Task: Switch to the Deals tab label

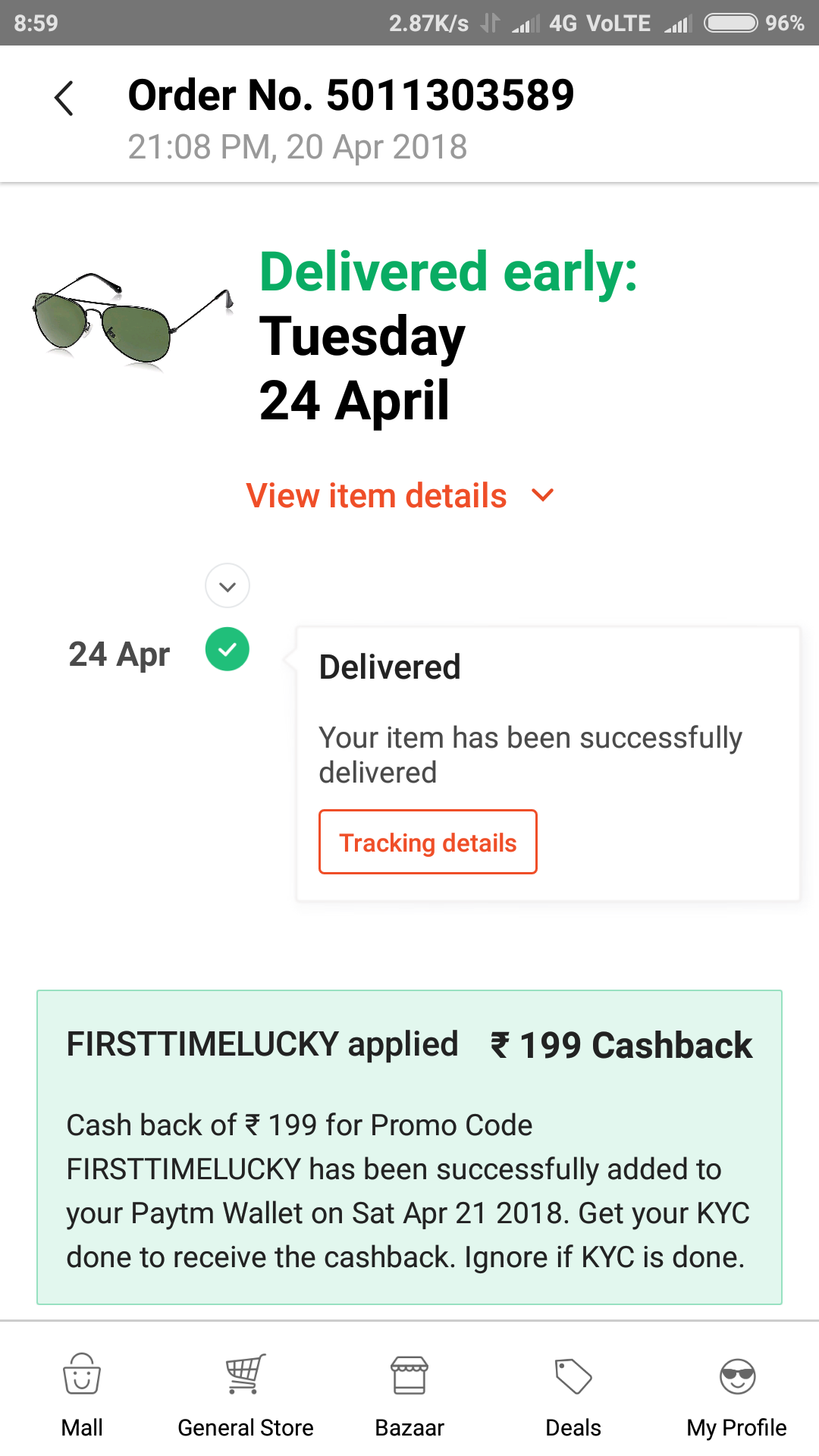Action: [573, 1427]
